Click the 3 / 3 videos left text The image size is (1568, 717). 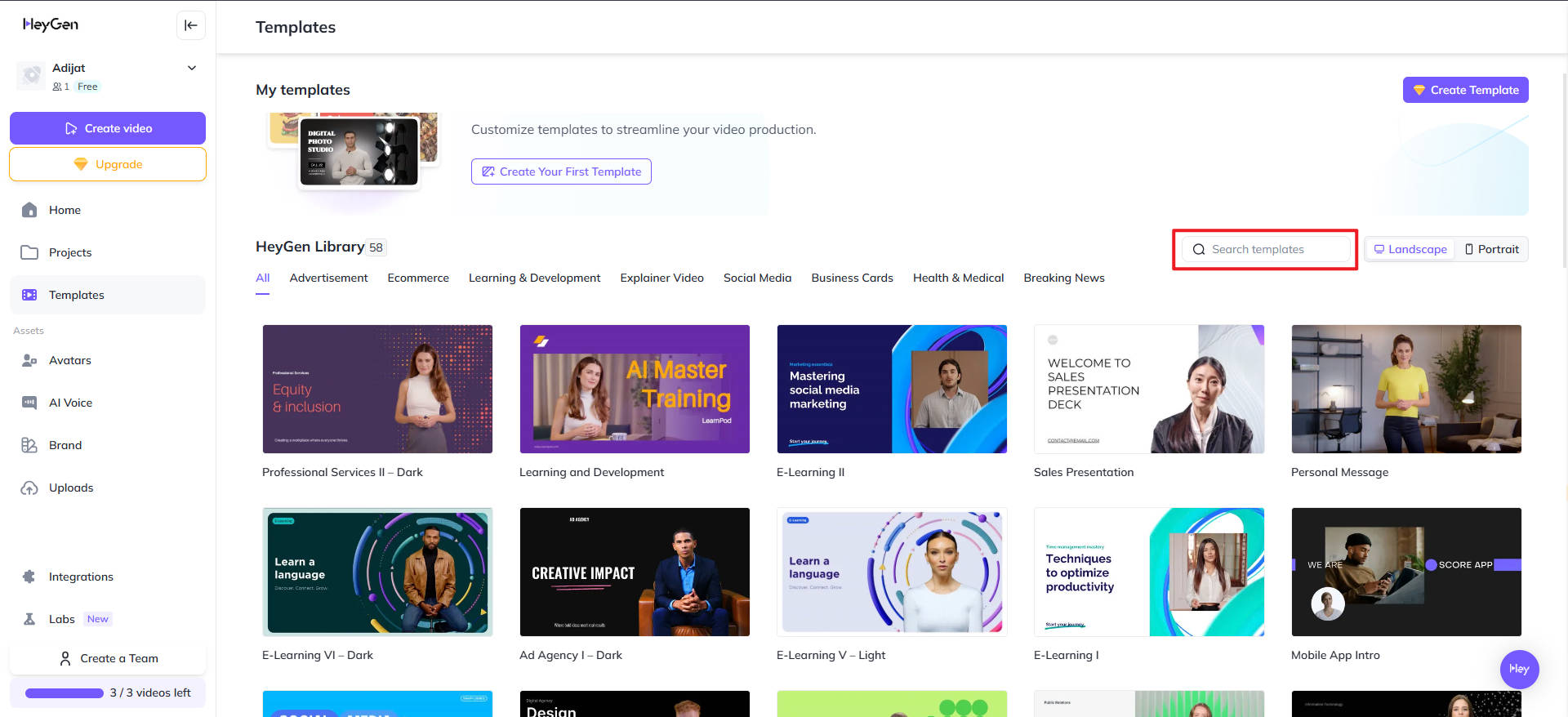(x=150, y=693)
